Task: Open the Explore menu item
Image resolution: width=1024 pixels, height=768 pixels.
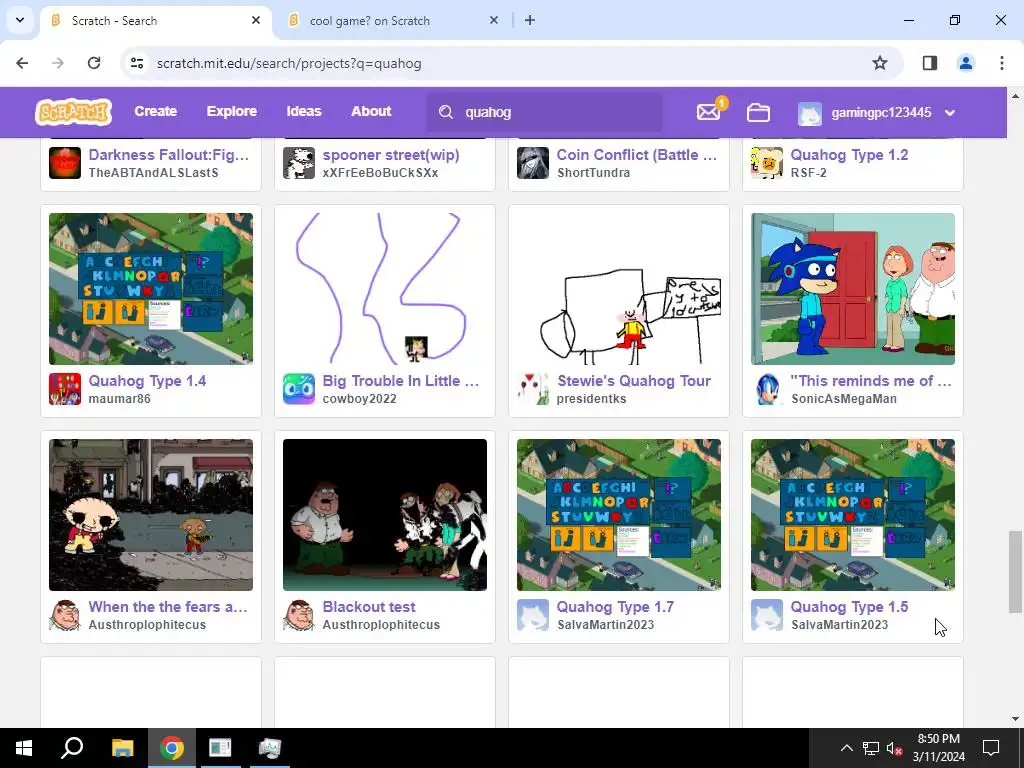Action: click(x=232, y=112)
